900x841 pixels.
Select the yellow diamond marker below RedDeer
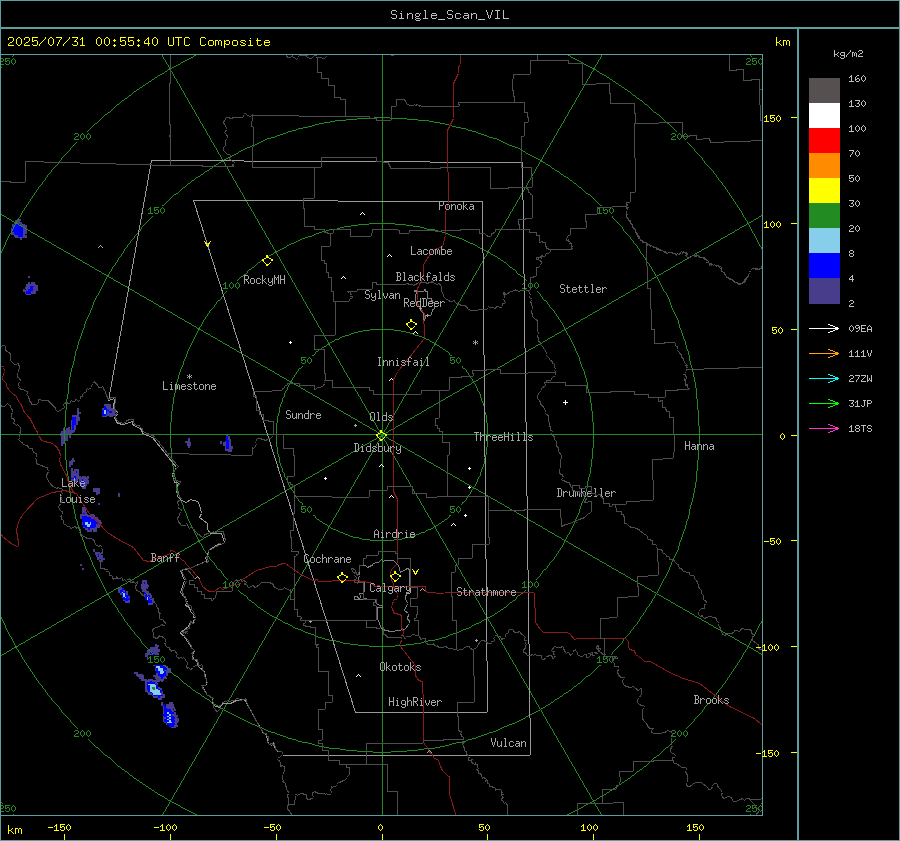[411, 325]
